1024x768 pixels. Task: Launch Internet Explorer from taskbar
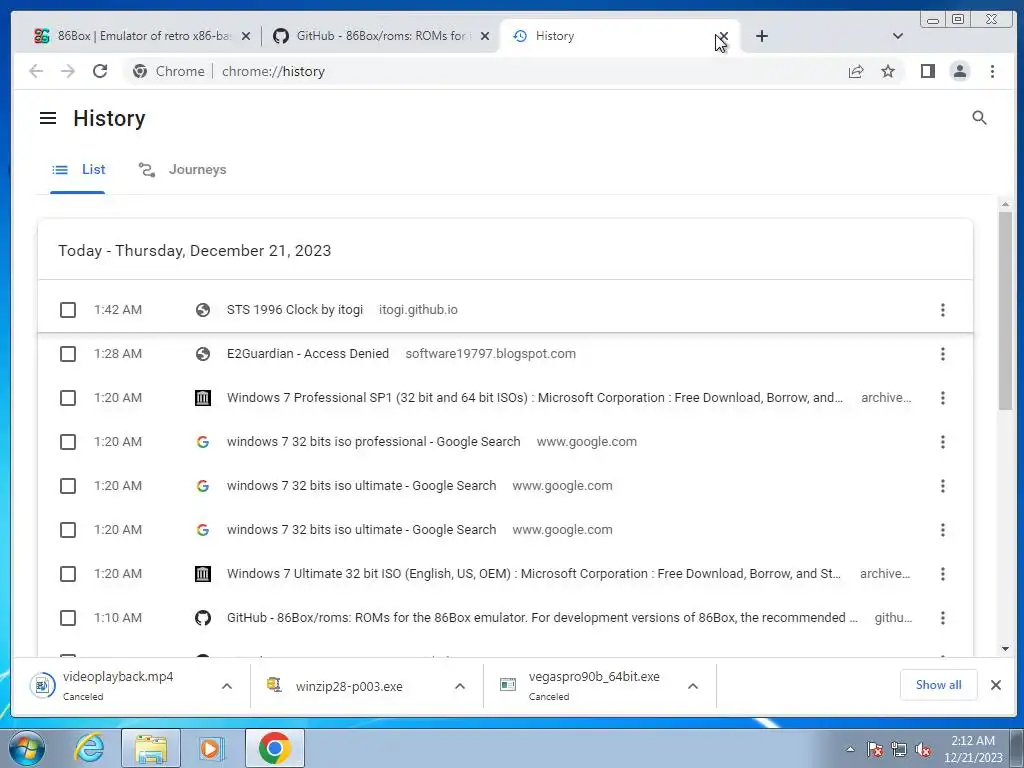pos(89,748)
